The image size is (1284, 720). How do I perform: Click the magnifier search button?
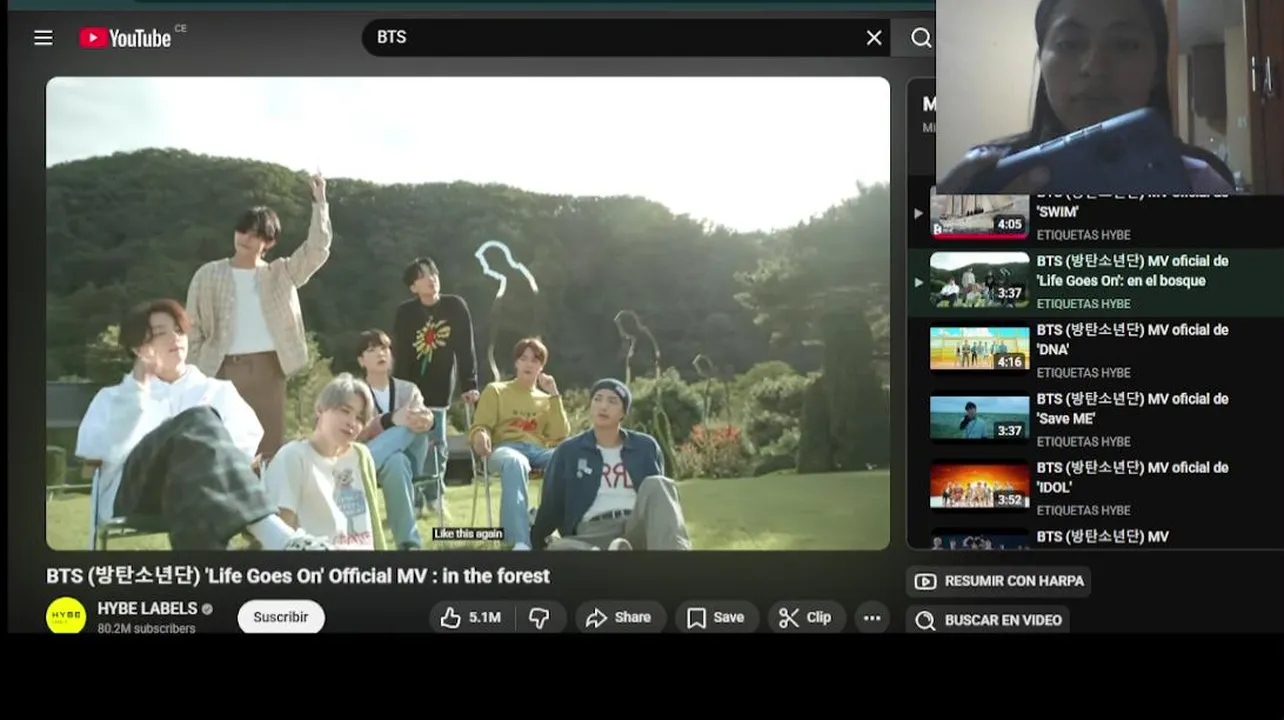(921, 38)
